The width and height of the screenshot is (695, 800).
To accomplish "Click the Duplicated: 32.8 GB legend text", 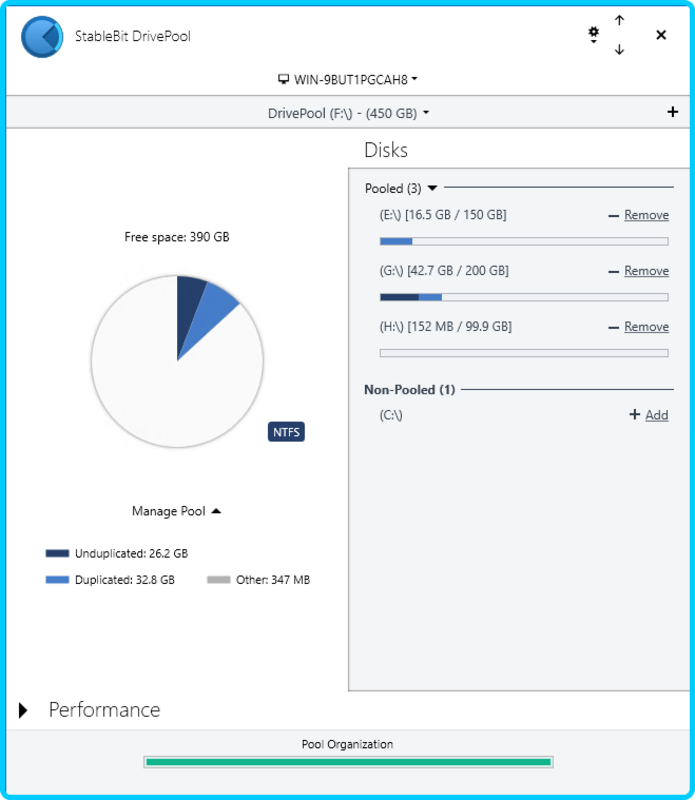I will (125, 580).
